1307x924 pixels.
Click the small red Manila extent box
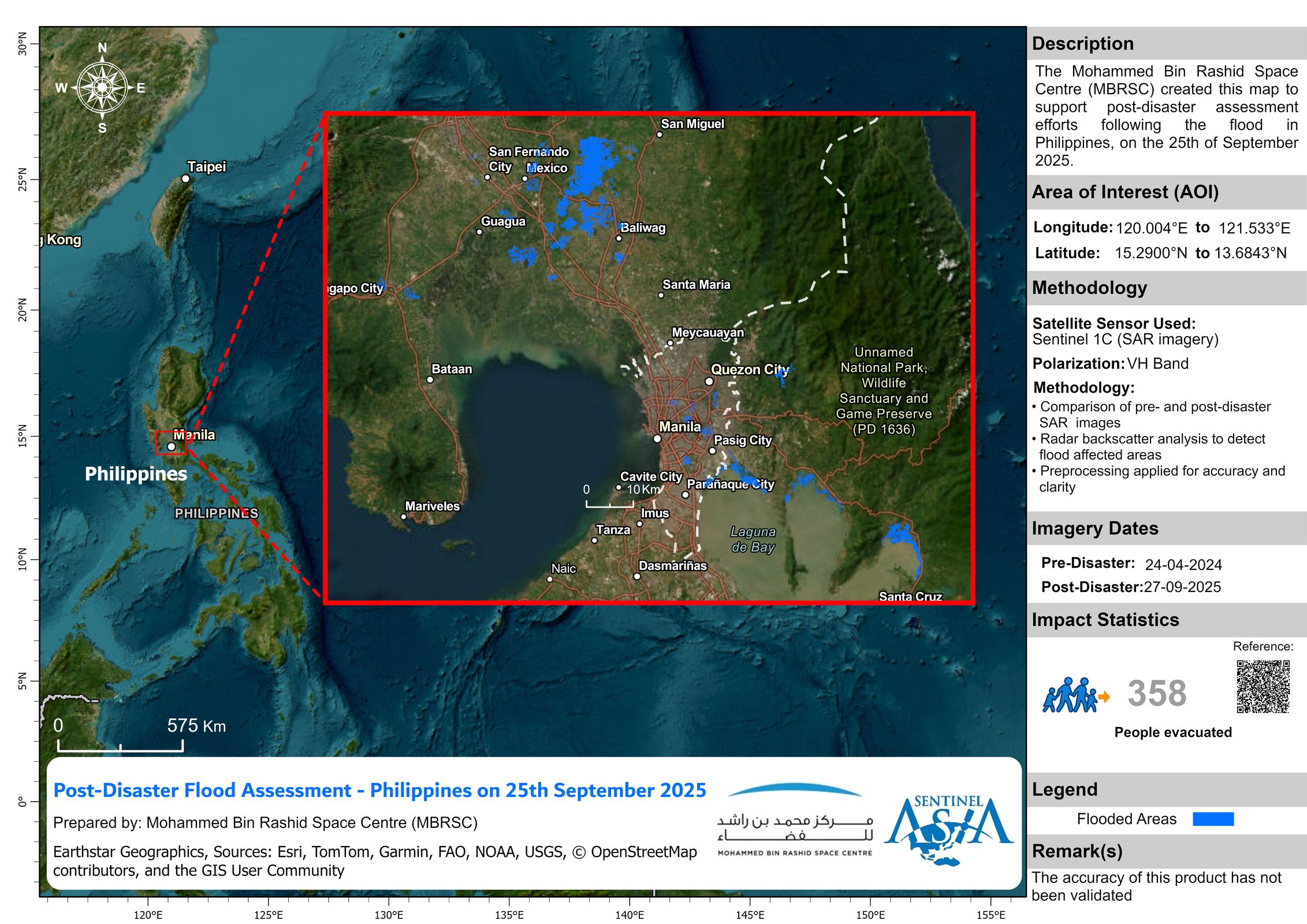pos(171,443)
